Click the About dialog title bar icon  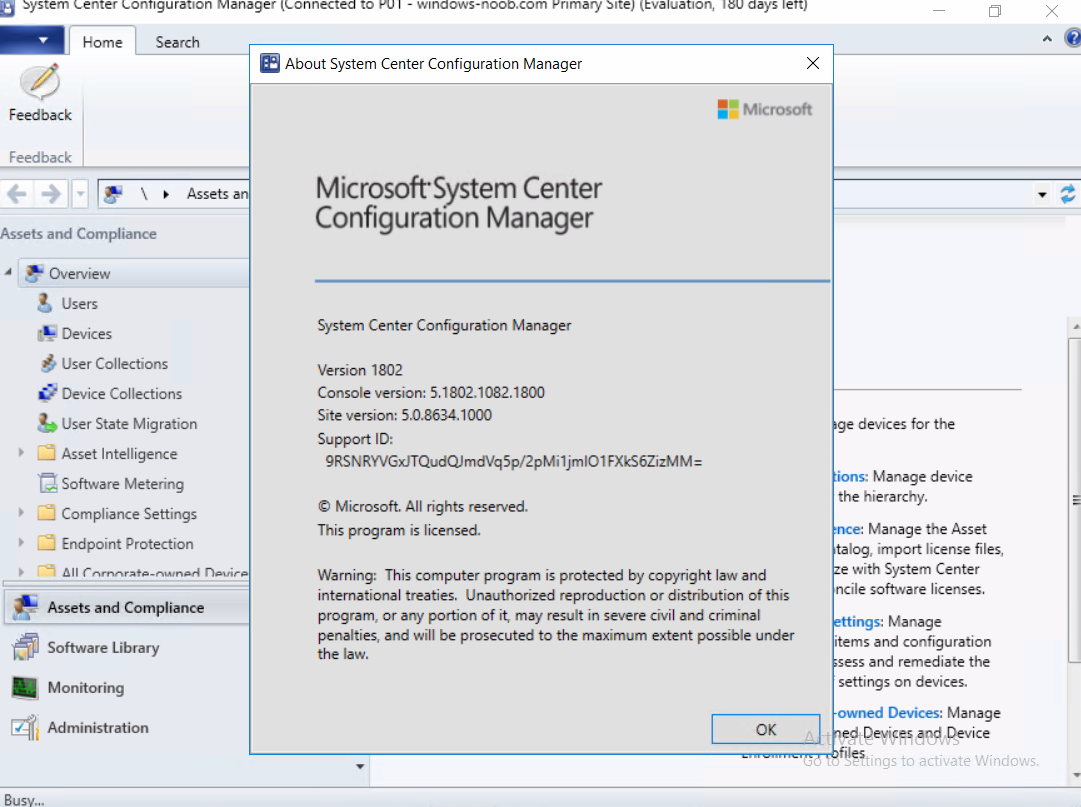(x=270, y=63)
